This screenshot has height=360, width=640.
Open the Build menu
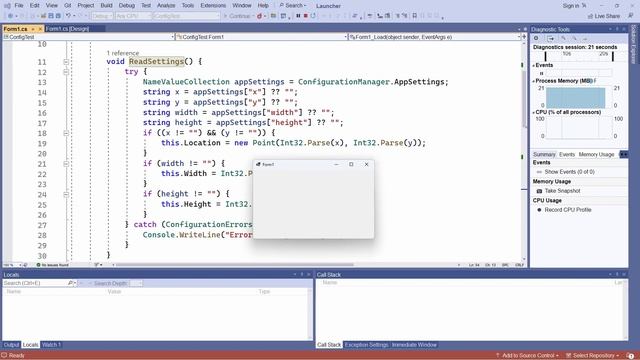pyautogui.click(x=106, y=6)
